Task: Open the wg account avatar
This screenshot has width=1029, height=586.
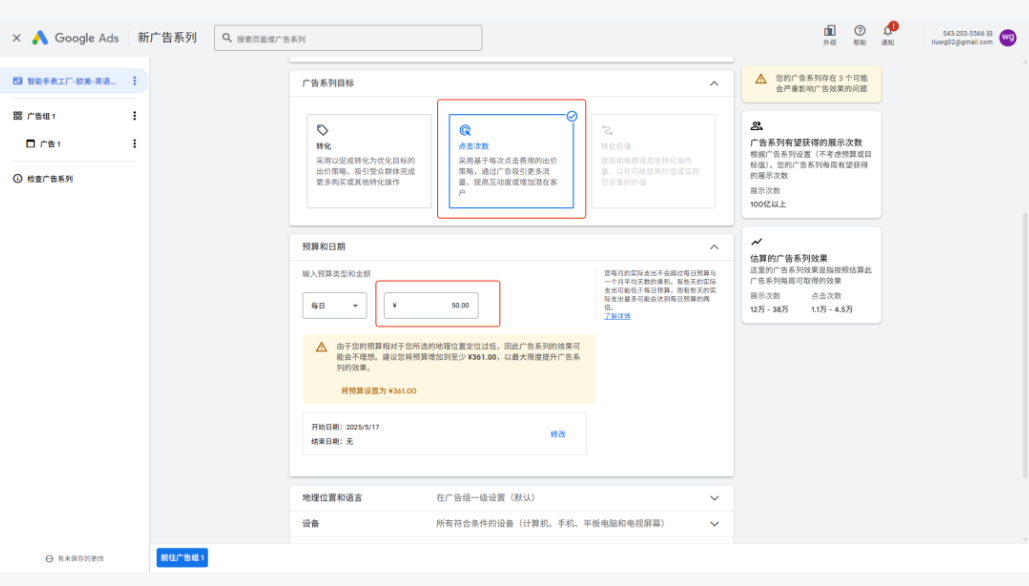Action: 1008,37
